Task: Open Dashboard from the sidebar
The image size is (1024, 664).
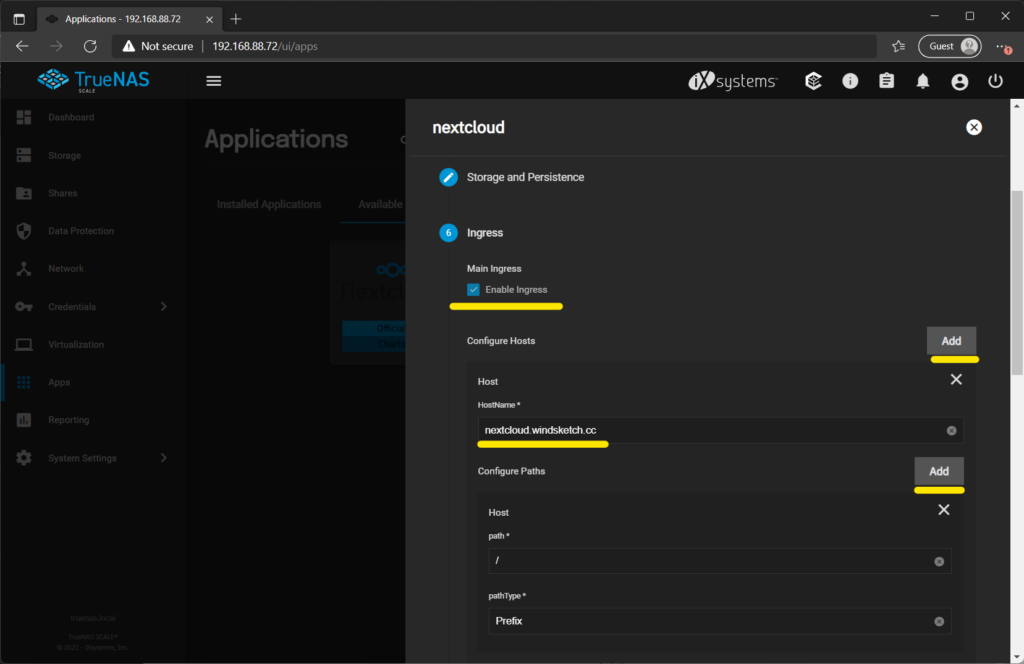Action: (70, 118)
